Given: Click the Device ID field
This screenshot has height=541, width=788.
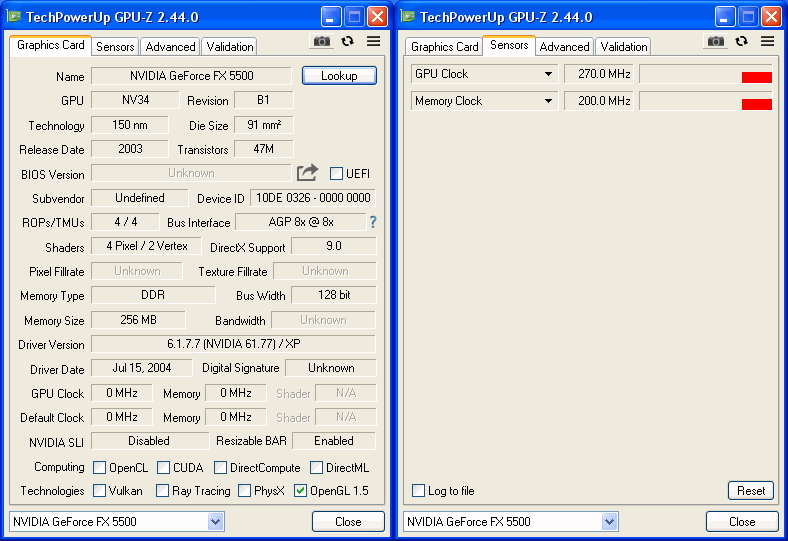Looking at the screenshot, I should (x=313, y=198).
